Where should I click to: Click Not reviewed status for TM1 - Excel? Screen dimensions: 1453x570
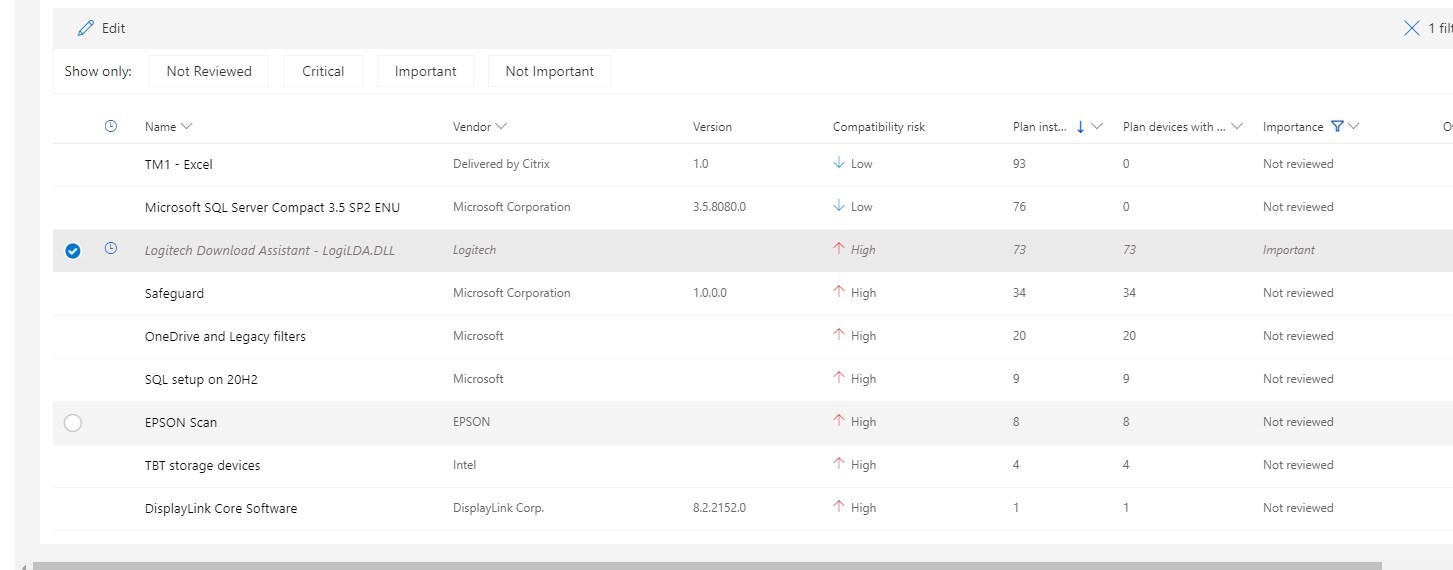point(1298,164)
